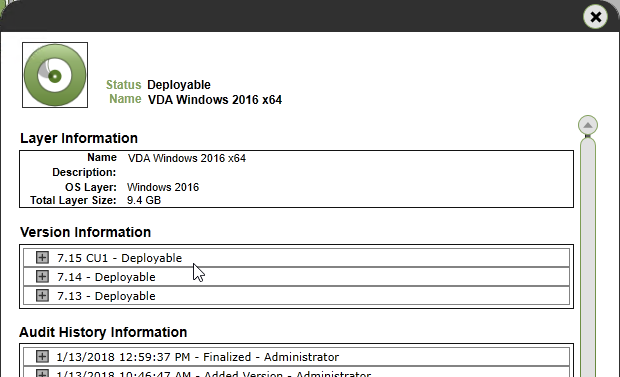Click the OS Layer value Windows 2016
The width and height of the screenshot is (620, 377).
[x=163, y=187]
